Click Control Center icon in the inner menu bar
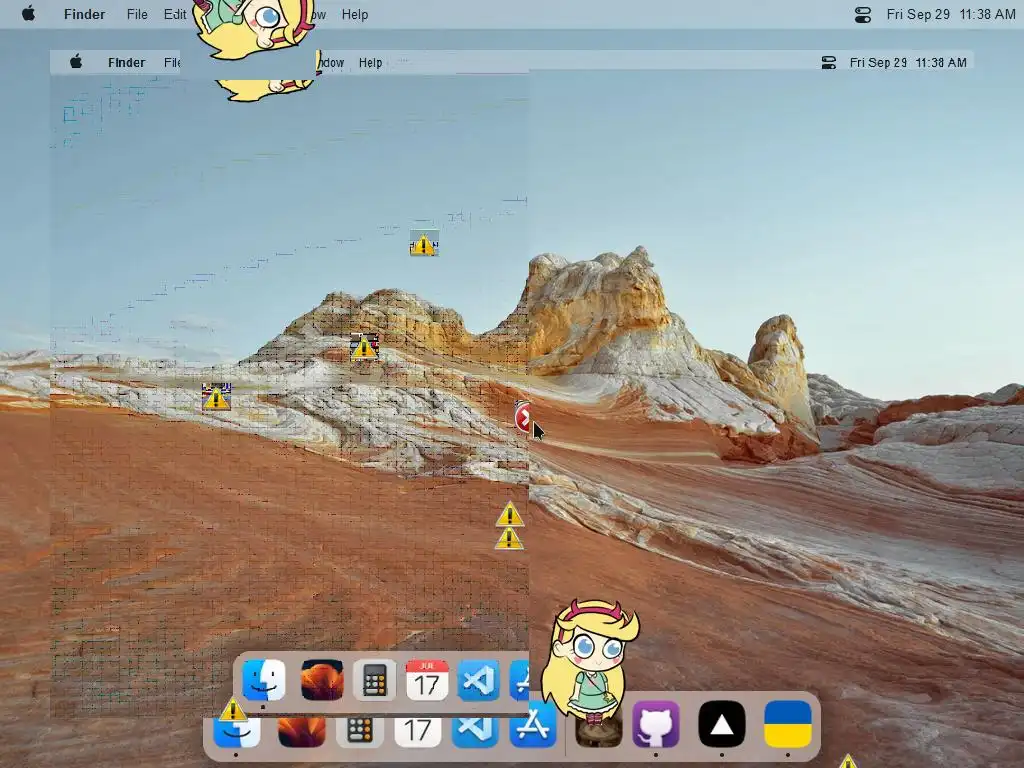Image resolution: width=1024 pixels, height=768 pixels. click(x=829, y=63)
